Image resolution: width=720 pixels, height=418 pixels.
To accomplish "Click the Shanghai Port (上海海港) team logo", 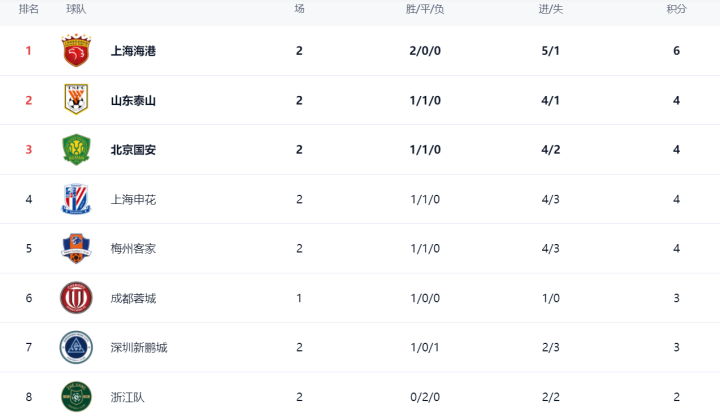I will (x=76, y=51).
